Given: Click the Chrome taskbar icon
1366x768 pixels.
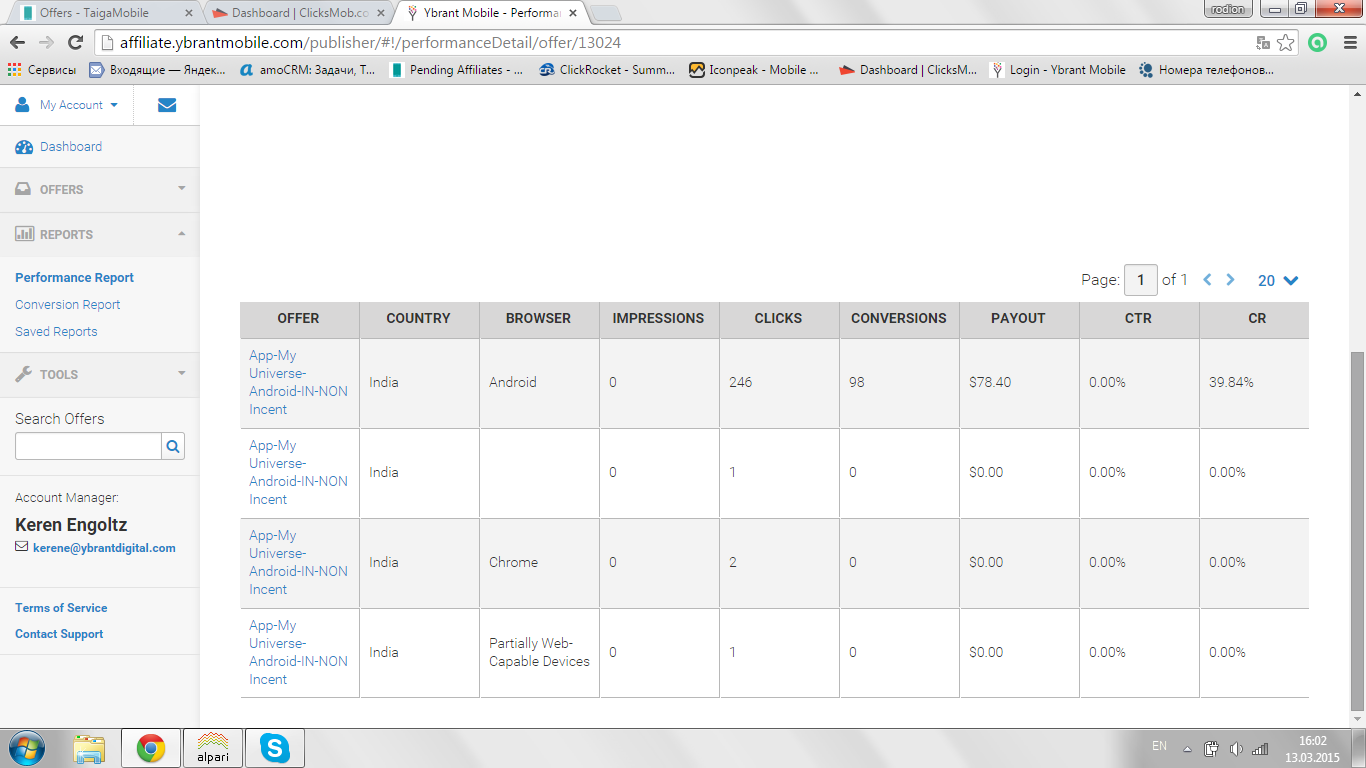Looking at the screenshot, I should (151, 748).
